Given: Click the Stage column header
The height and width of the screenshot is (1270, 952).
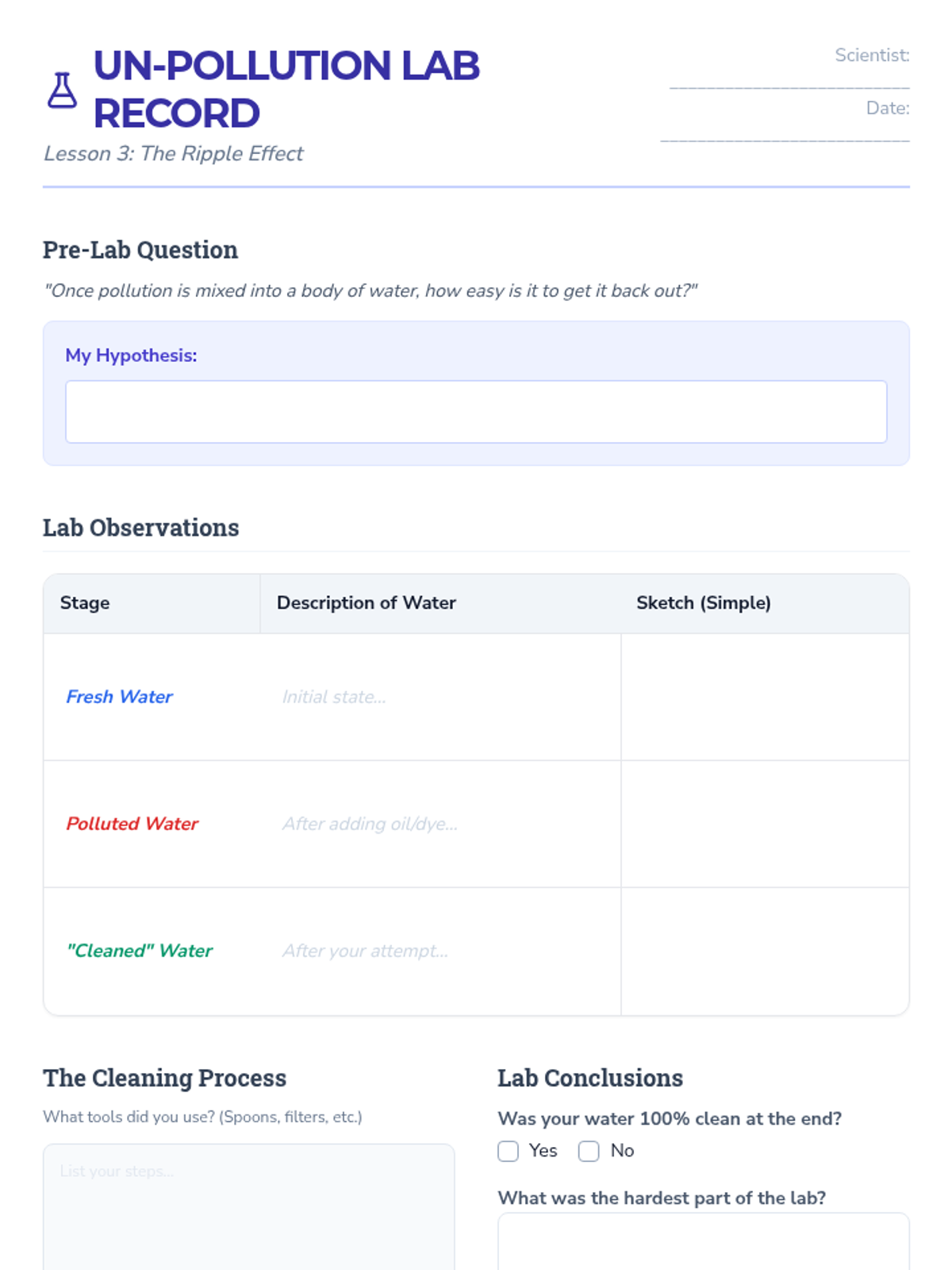Looking at the screenshot, I should [85, 603].
